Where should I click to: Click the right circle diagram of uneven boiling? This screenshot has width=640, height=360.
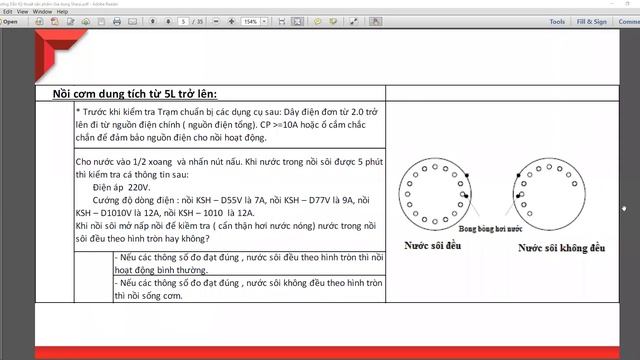click(549, 194)
